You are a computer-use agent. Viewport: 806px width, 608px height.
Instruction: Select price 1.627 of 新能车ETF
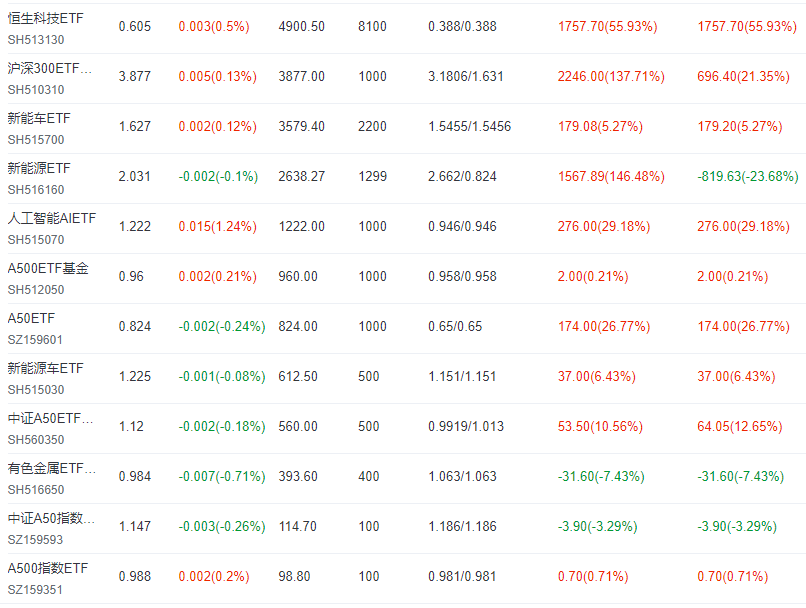135,126
